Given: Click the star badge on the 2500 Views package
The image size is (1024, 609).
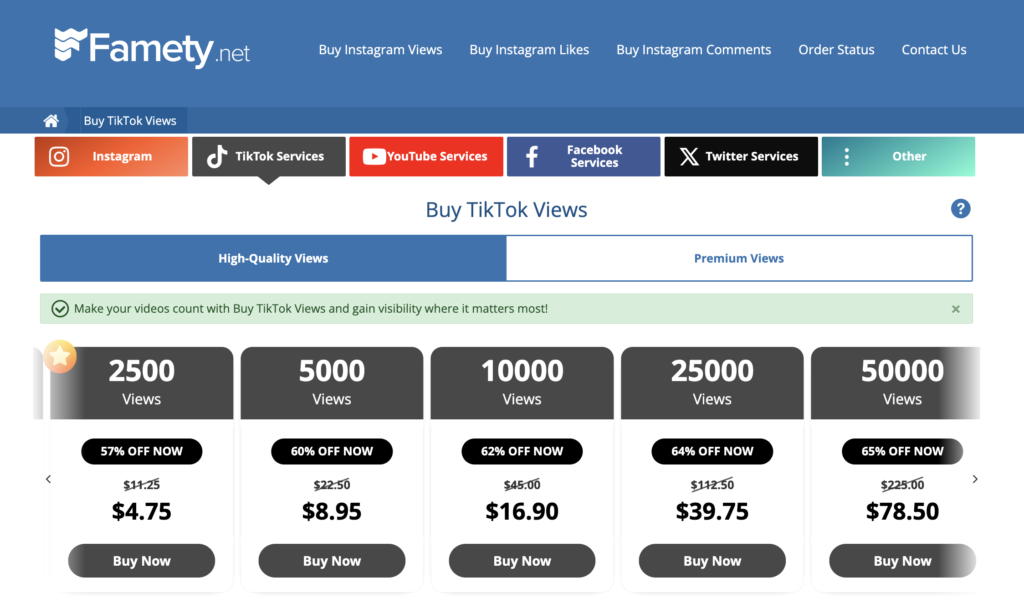Looking at the screenshot, I should tap(60, 356).
